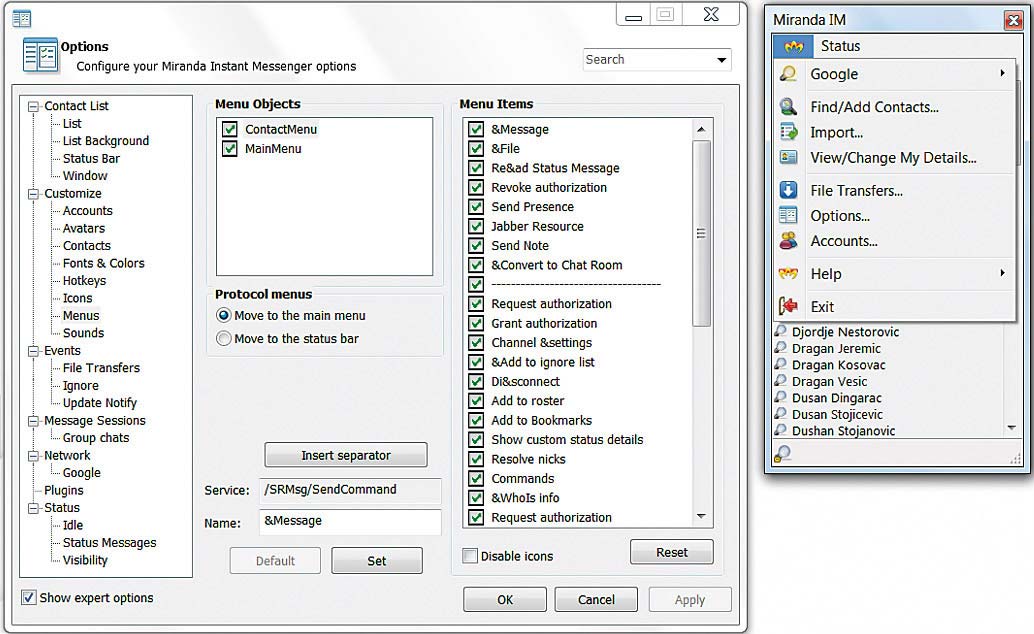Screen dimensions: 1034x634
Task: Click the Status butterfly icon in Miranda IM
Action: click(793, 46)
